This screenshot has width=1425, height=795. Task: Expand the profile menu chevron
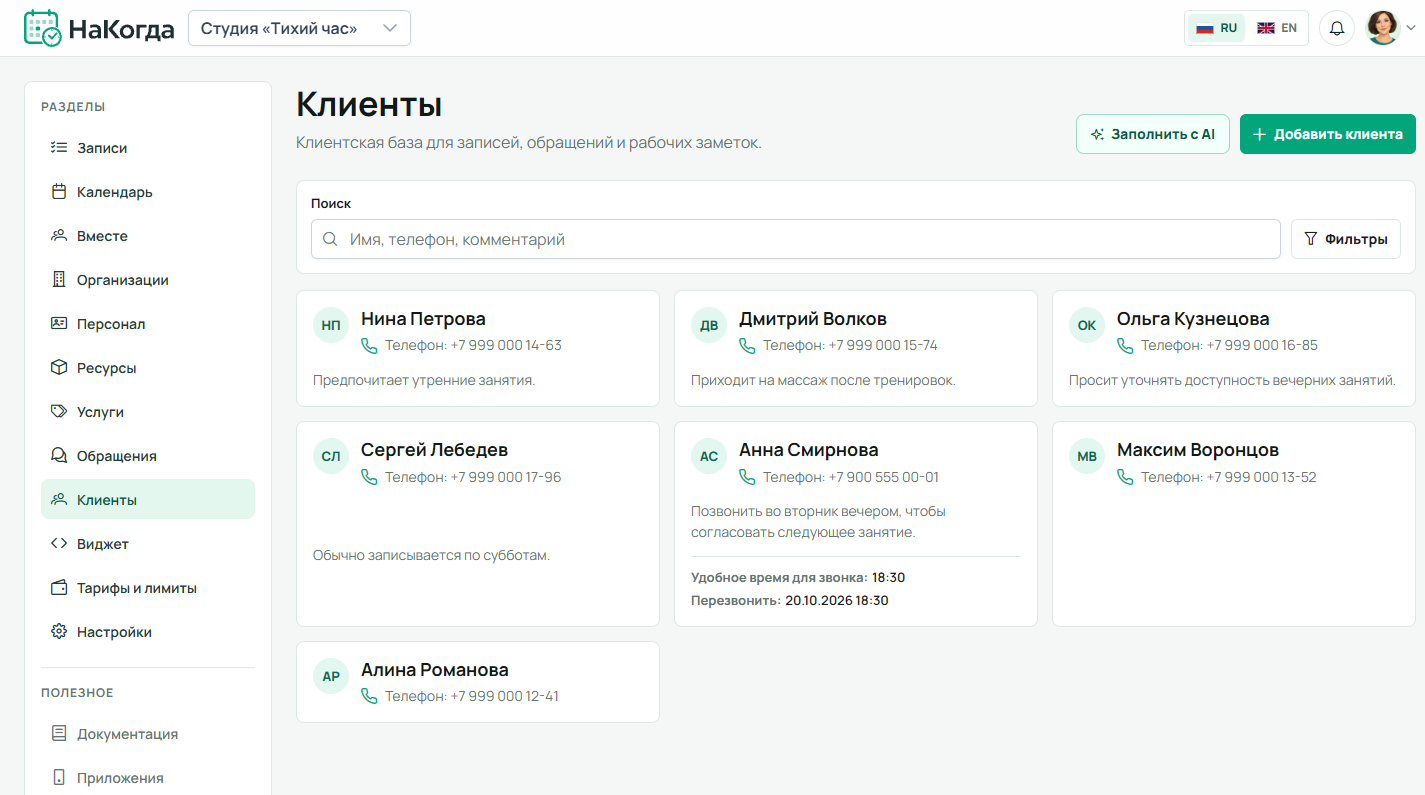1411,28
